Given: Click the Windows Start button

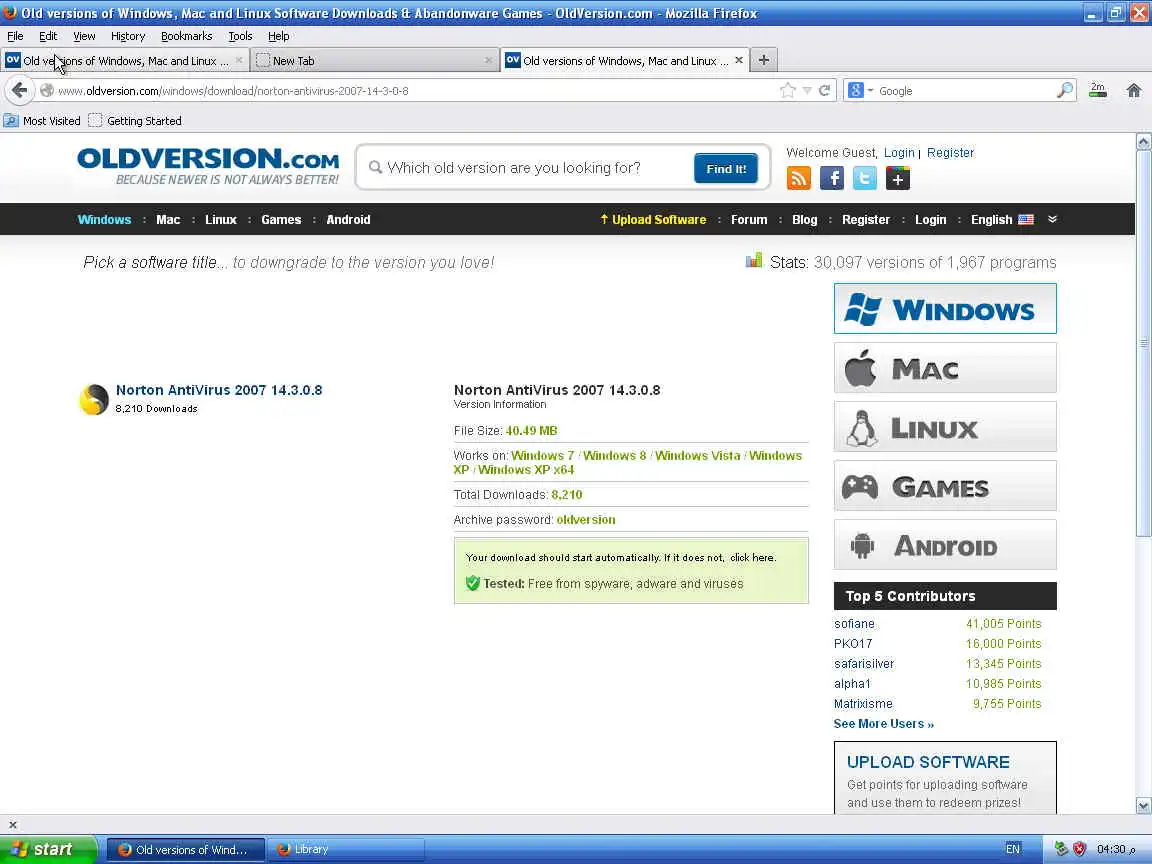Looking at the screenshot, I should click(x=48, y=849).
